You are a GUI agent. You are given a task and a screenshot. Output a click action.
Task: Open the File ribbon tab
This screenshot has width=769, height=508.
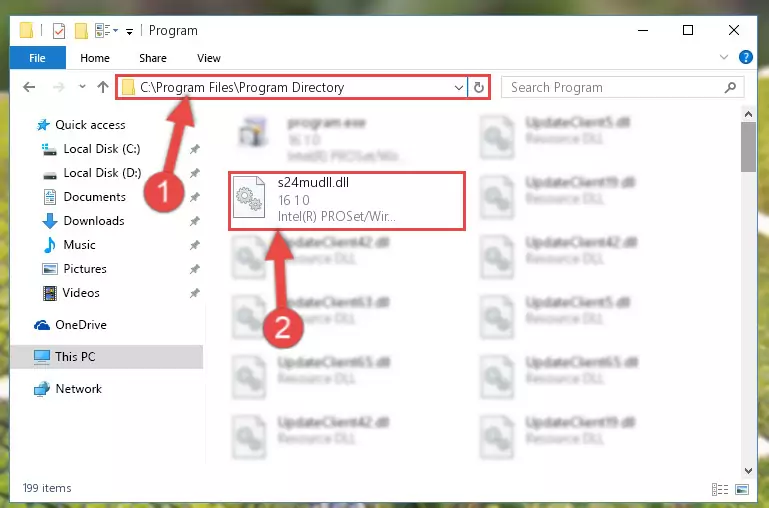38,58
